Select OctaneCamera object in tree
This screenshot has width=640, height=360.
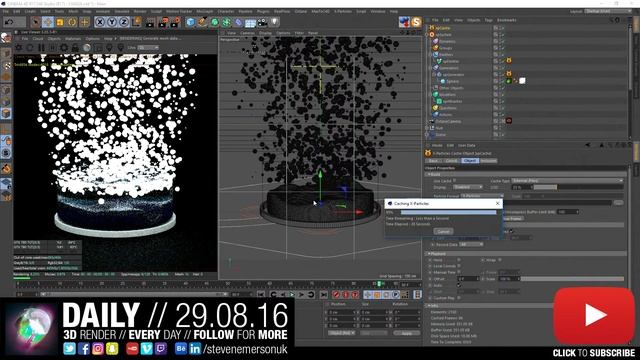[x=448, y=121]
